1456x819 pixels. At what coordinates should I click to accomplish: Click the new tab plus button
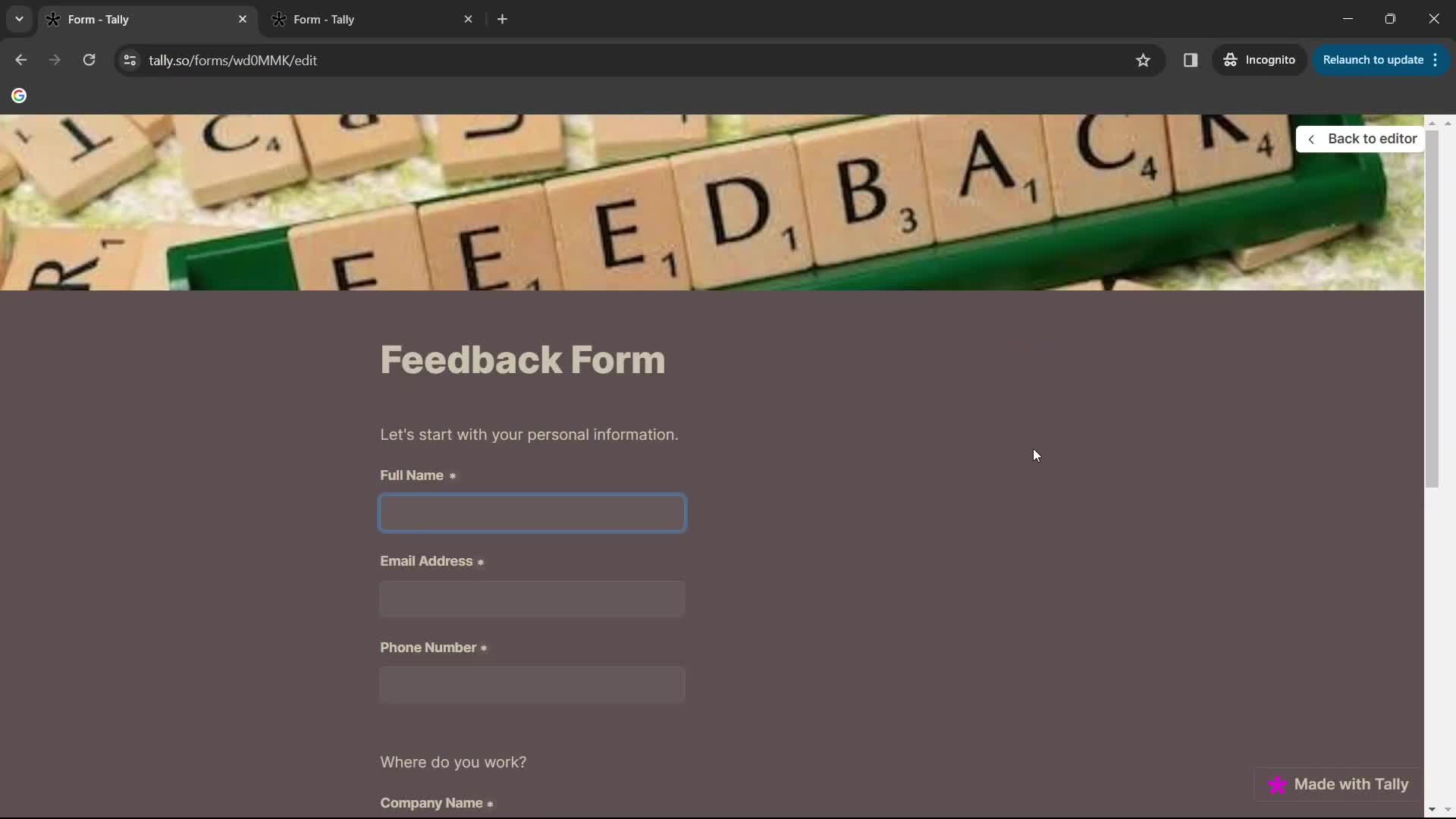[x=501, y=20]
